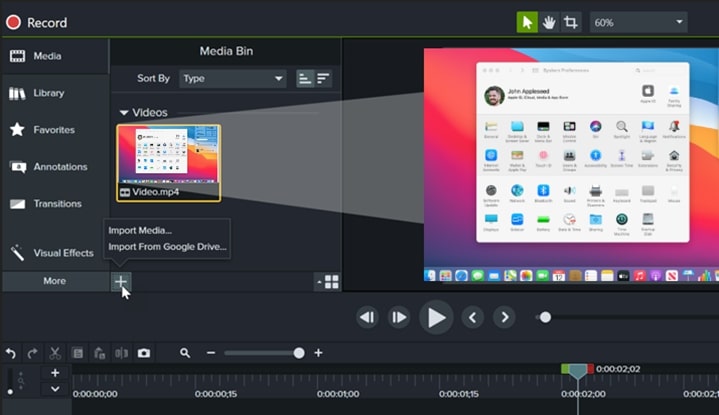This screenshot has width=719, height=415.
Task: Open the Annotations tab
Action: click(55, 167)
